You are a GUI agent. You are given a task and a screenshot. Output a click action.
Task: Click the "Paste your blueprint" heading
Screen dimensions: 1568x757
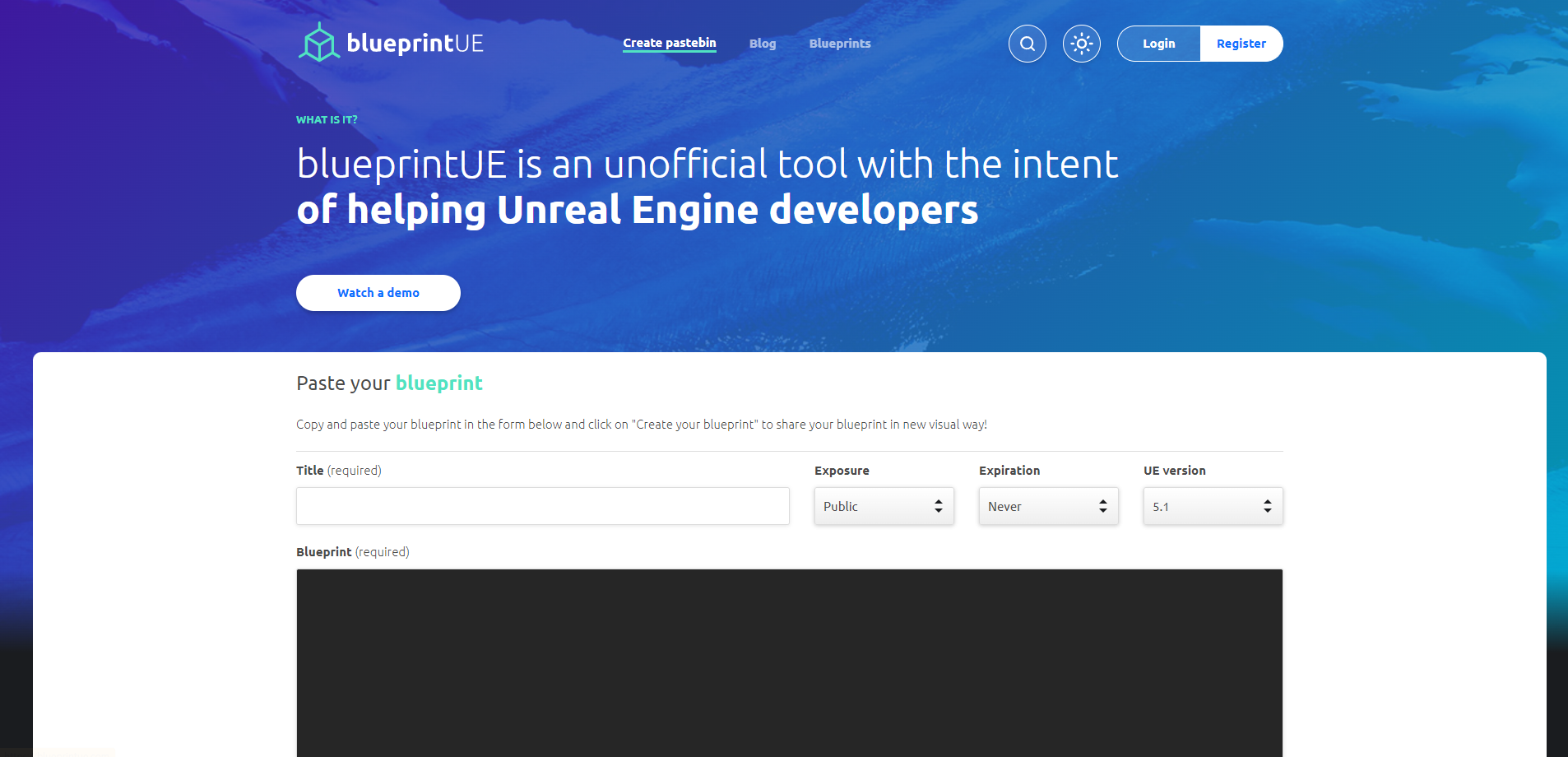pyautogui.click(x=389, y=383)
